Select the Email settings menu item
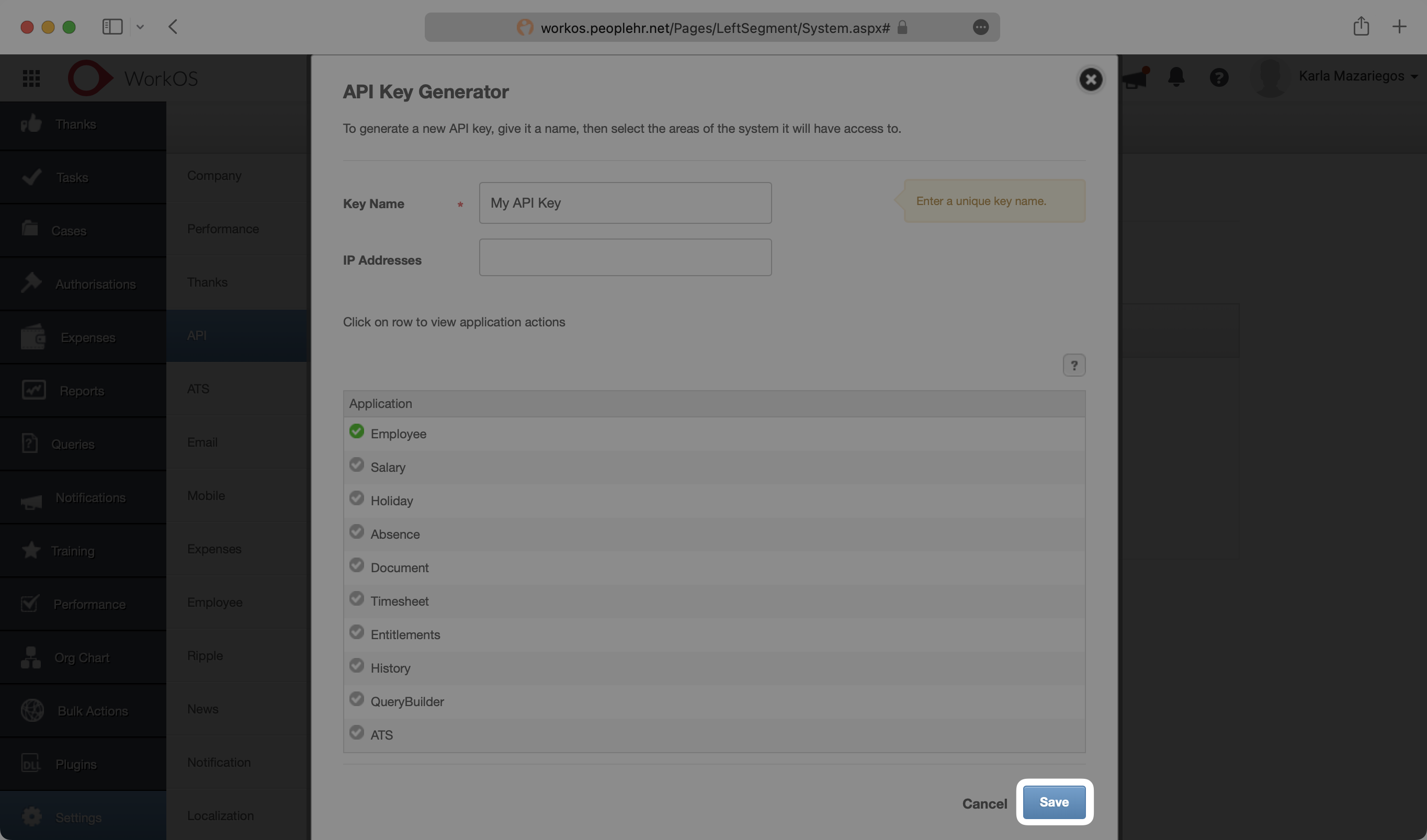This screenshot has width=1427, height=840. (x=202, y=442)
